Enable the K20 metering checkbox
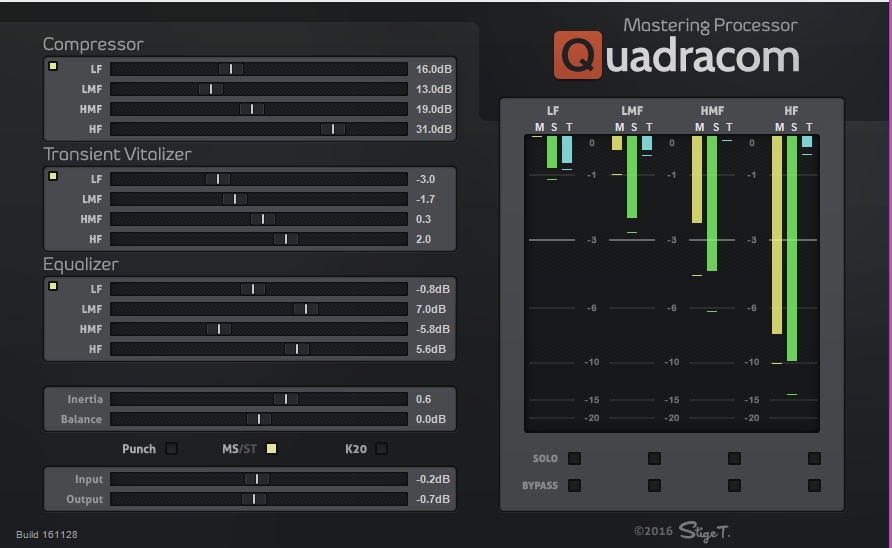This screenshot has height=548, width=892. click(381, 448)
